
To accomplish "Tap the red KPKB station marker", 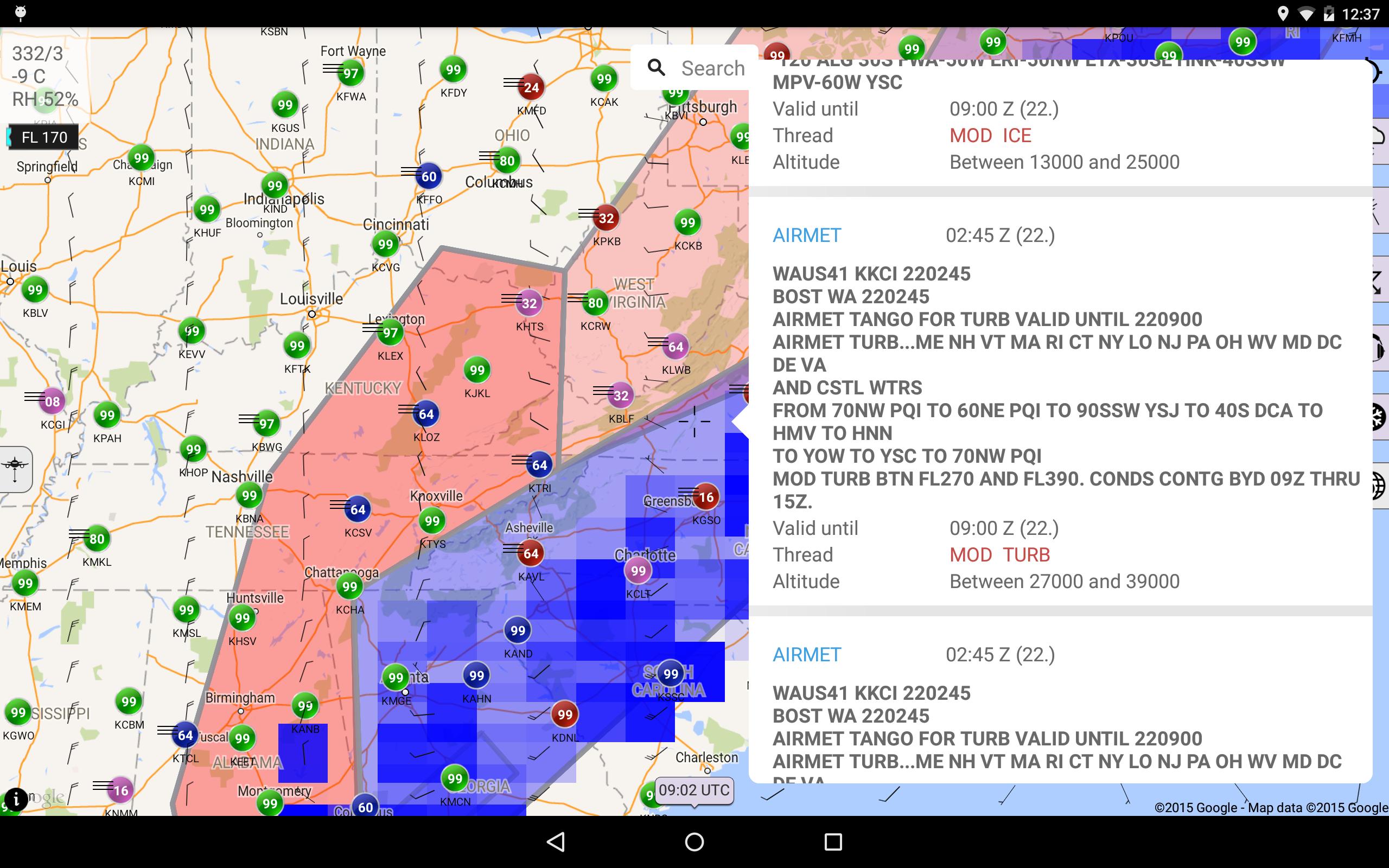I will click(606, 219).
